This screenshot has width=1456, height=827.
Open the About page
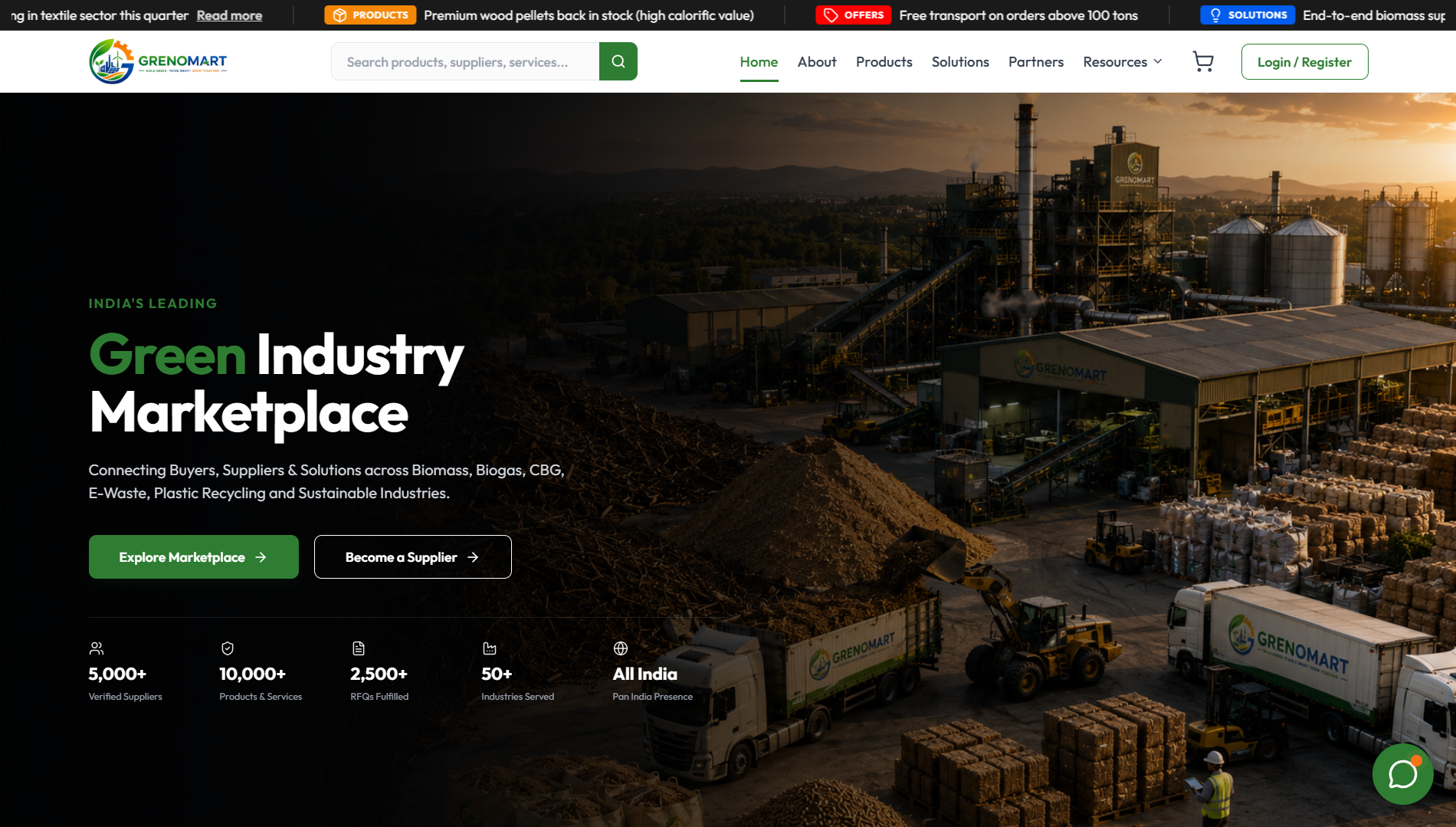(x=817, y=62)
